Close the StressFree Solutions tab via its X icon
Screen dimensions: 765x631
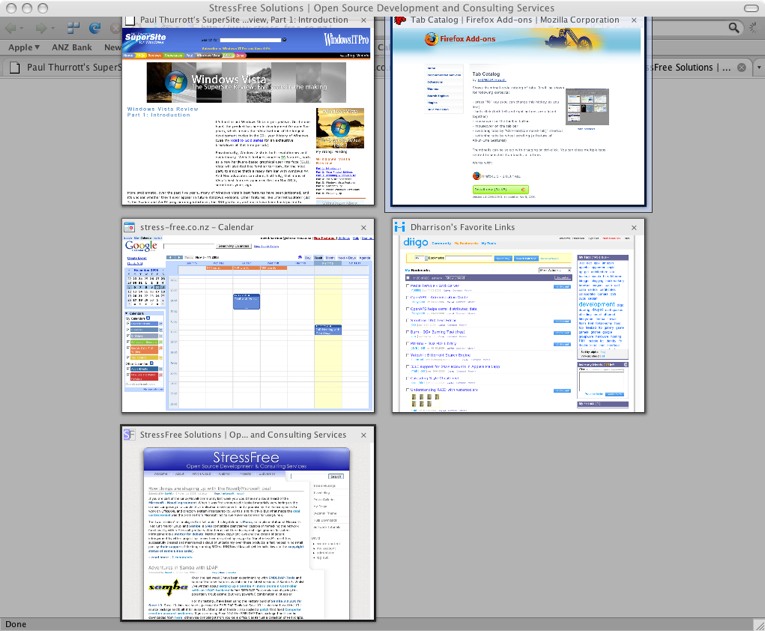coord(741,67)
